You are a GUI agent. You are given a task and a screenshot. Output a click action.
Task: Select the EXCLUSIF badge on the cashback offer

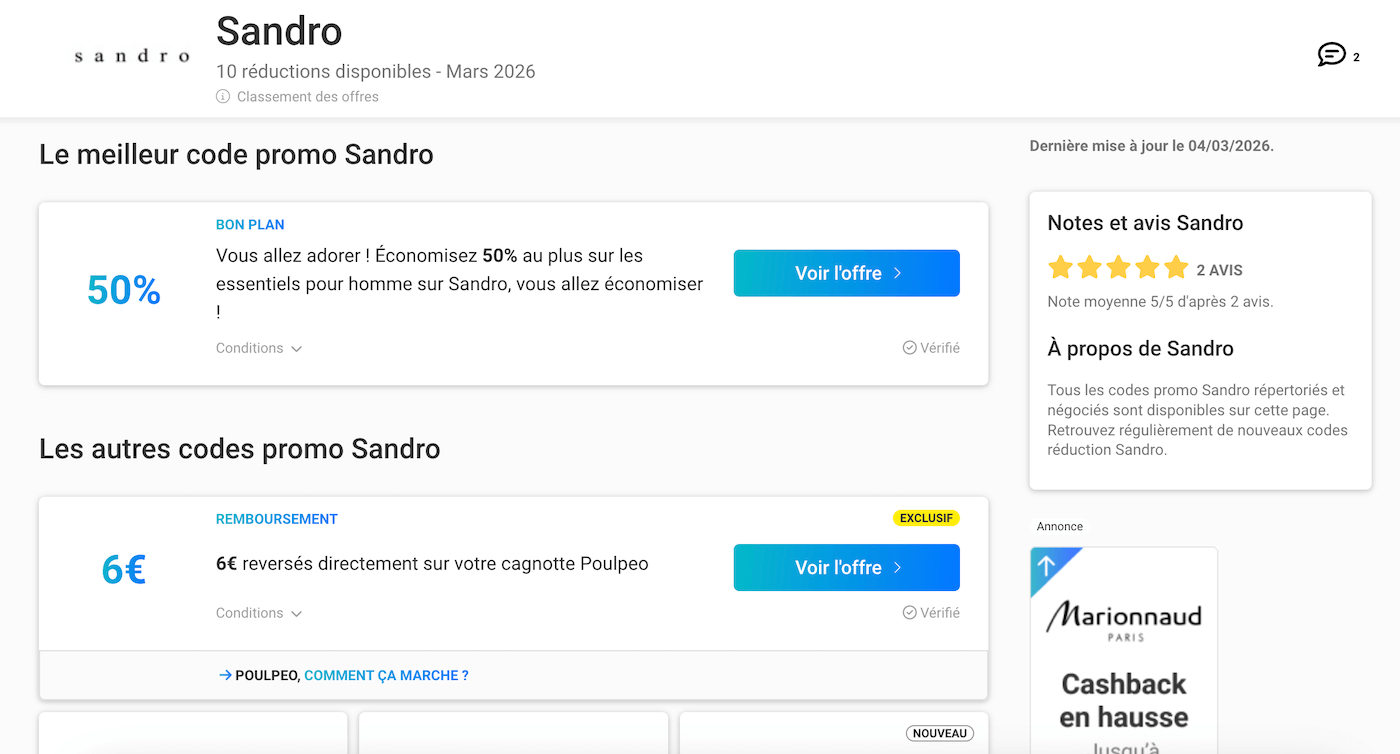926,517
